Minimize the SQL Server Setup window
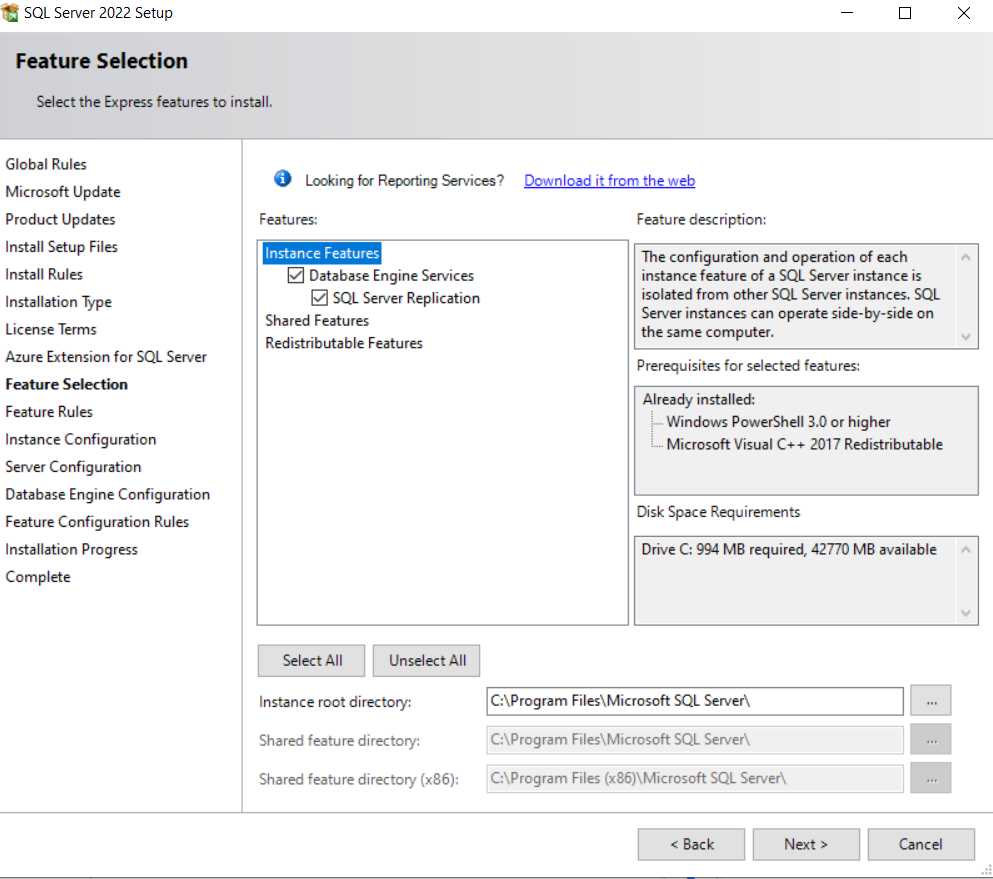 click(x=847, y=13)
